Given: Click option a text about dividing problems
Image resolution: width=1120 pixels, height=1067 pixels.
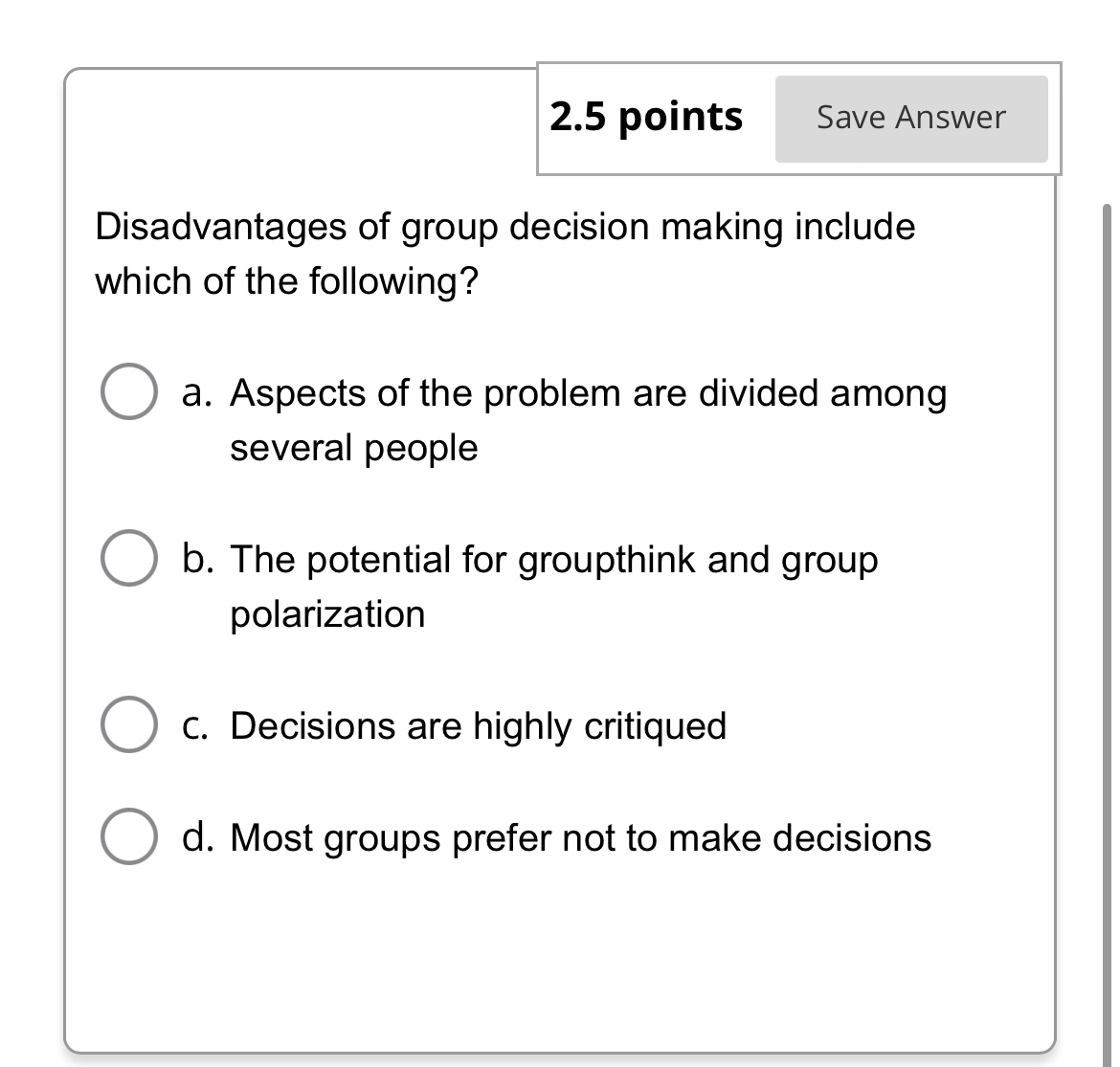Looking at the screenshot, I should (x=588, y=392).
